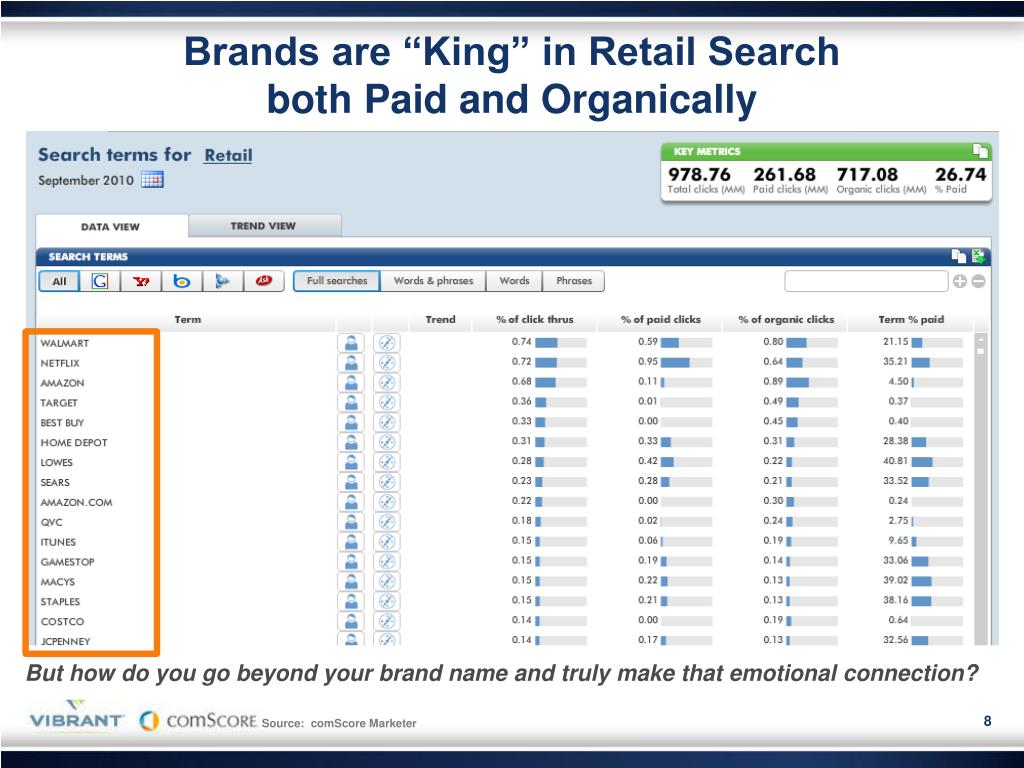Export search terms to Excel icon
Screen dimensions: 1024x768
tap(978, 257)
